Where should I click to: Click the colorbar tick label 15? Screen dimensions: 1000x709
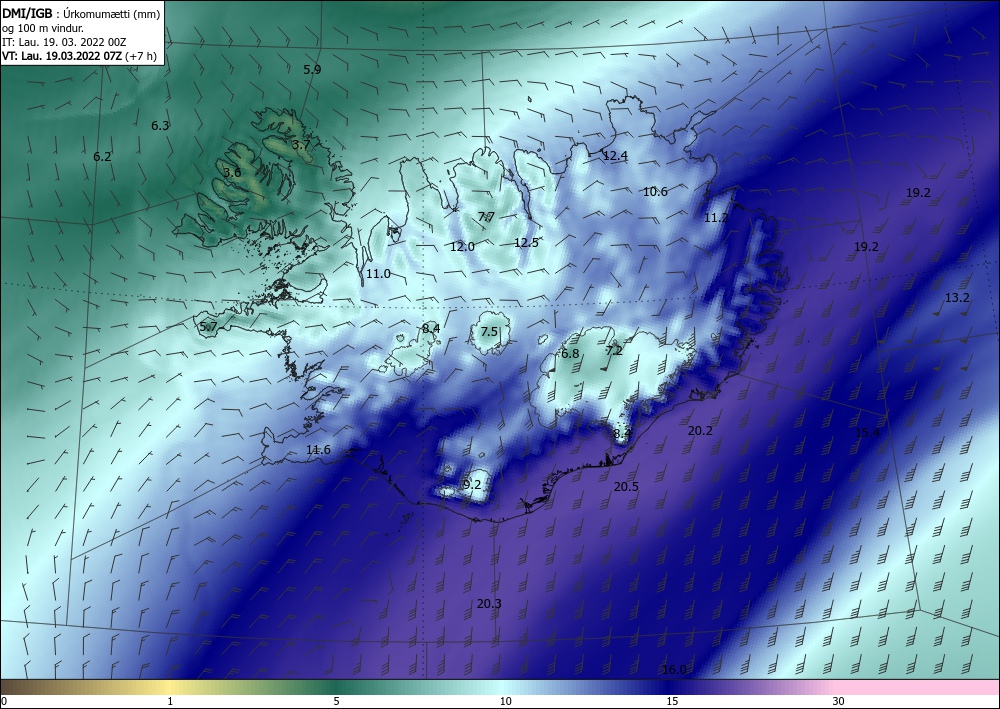672,702
